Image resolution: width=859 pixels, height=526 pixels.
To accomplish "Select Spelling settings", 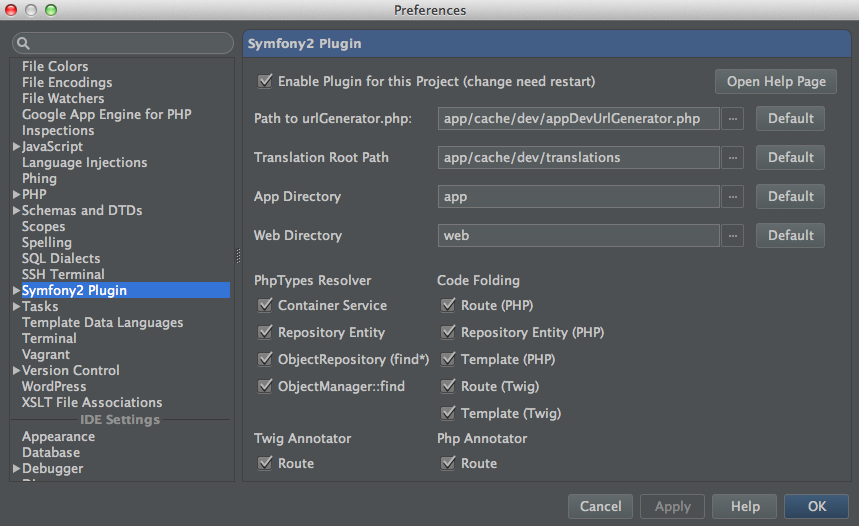I will coord(47,243).
